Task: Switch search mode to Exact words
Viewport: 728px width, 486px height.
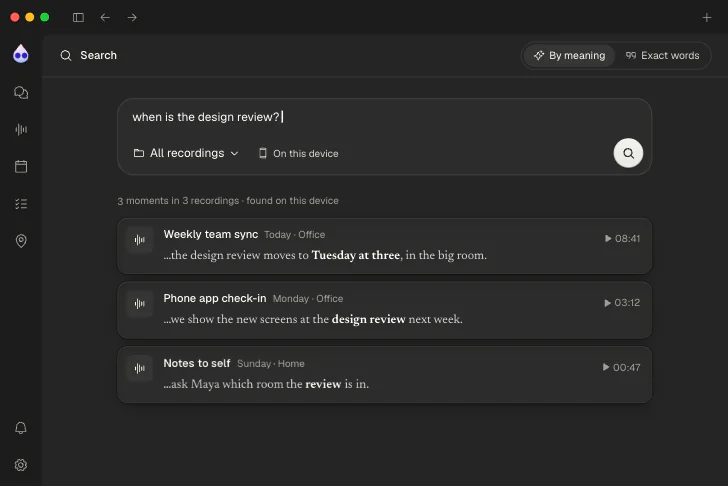Action: [663, 56]
